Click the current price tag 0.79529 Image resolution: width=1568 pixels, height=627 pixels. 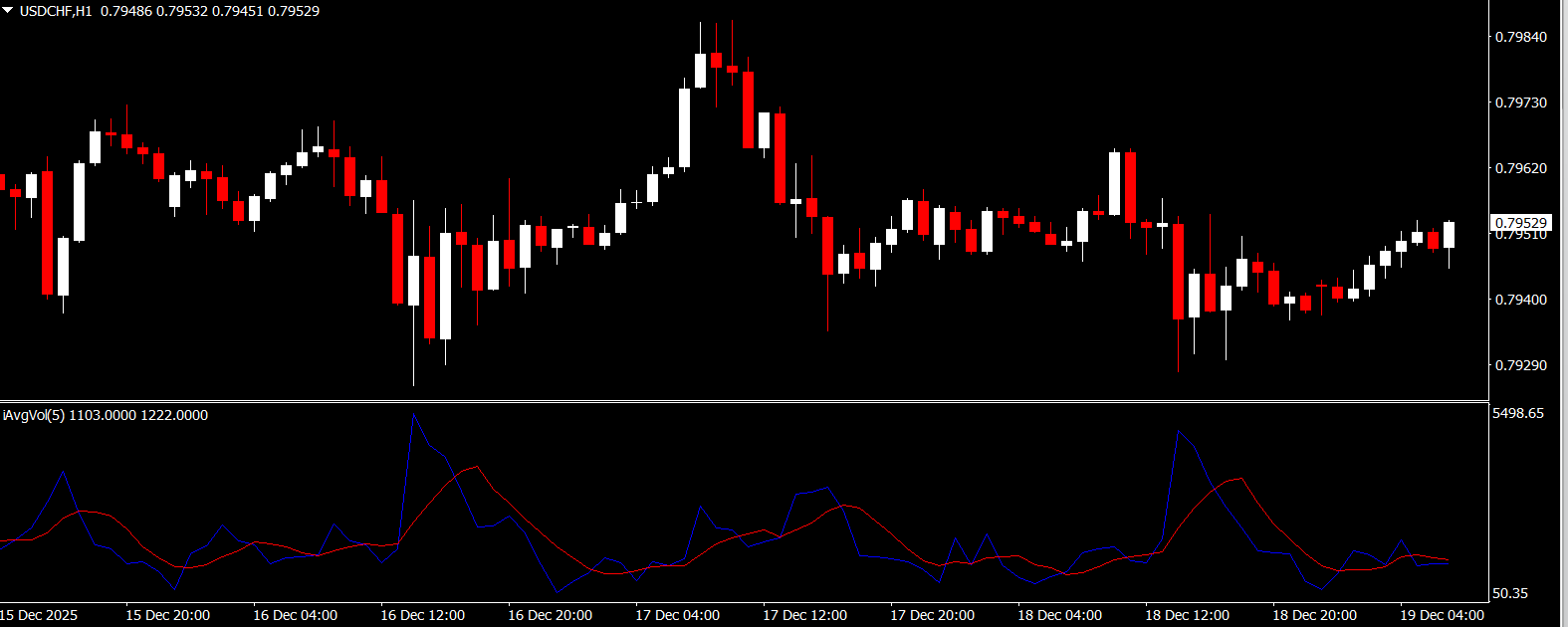[x=1521, y=223]
